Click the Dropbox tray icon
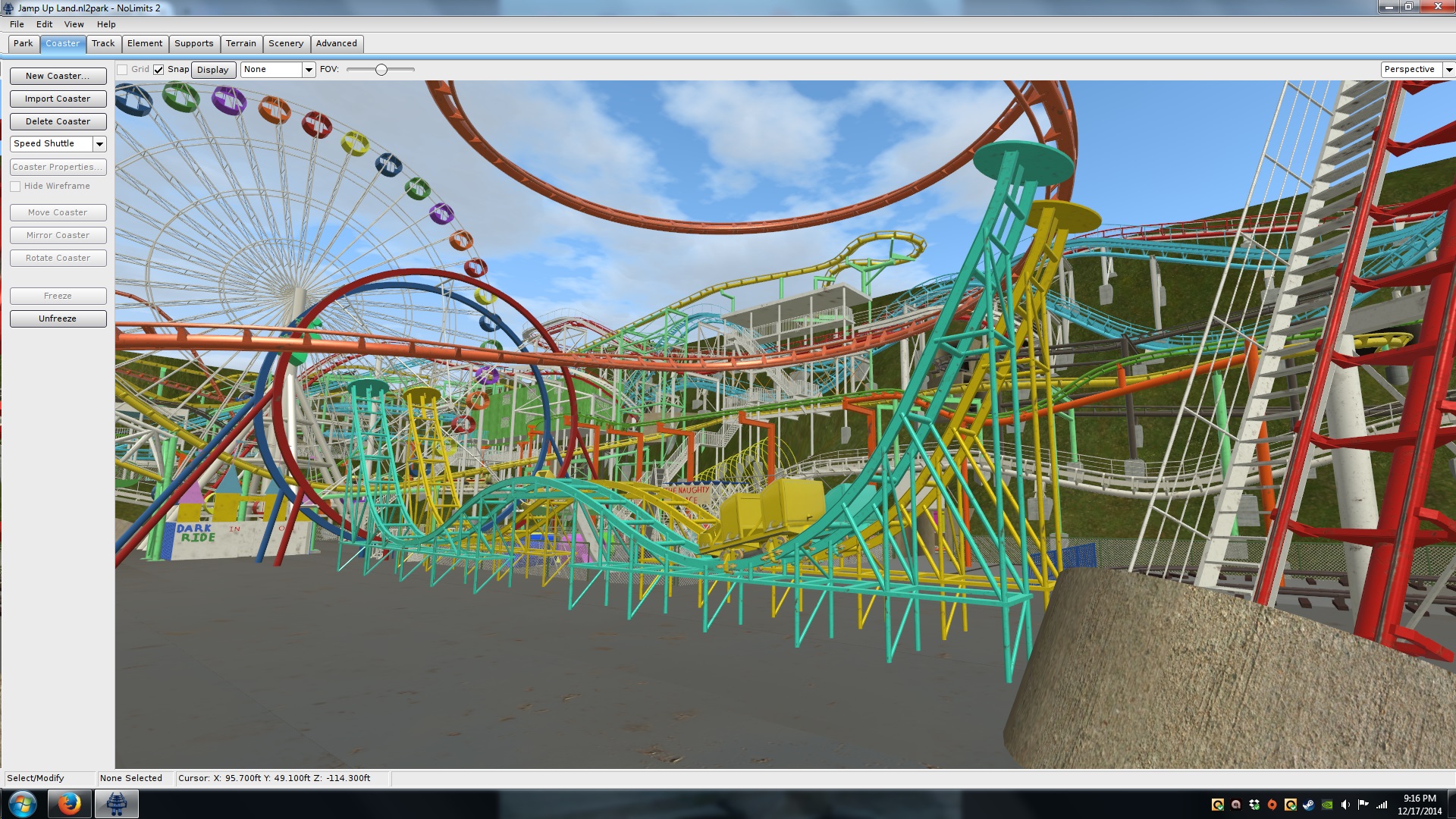This screenshot has width=1456, height=819. (1254, 805)
